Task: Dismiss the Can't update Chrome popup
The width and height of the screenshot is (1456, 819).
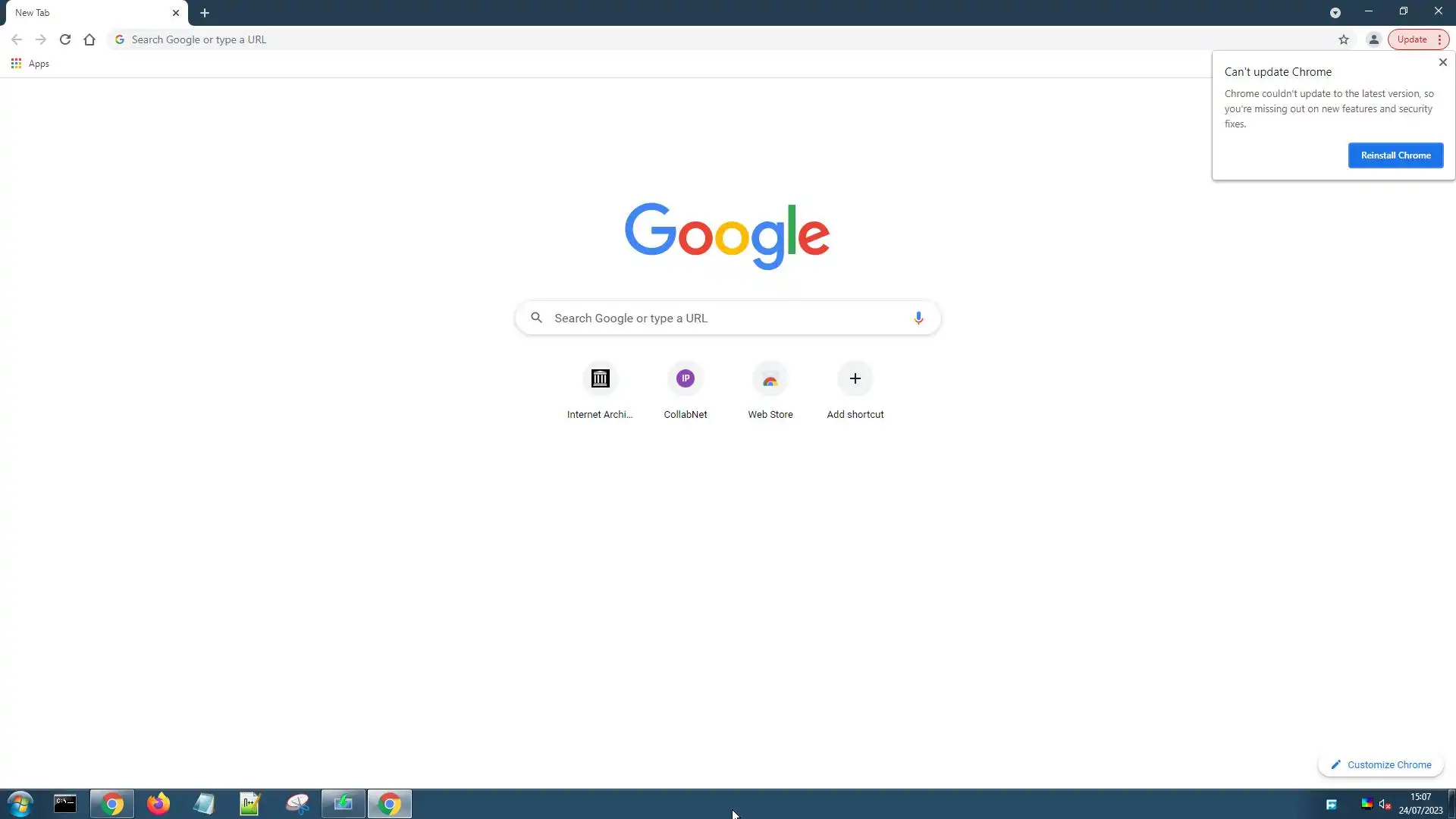Action: [x=1442, y=62]
